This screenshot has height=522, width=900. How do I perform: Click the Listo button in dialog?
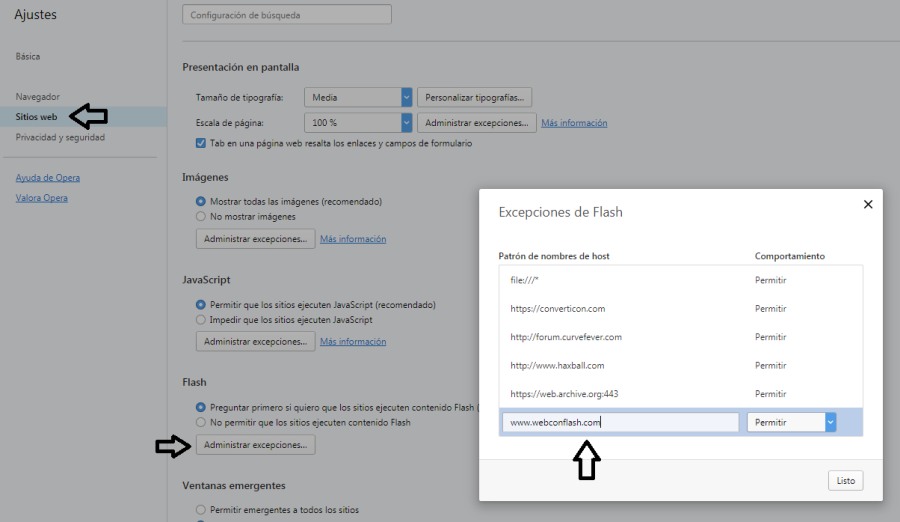coord(845,481)
